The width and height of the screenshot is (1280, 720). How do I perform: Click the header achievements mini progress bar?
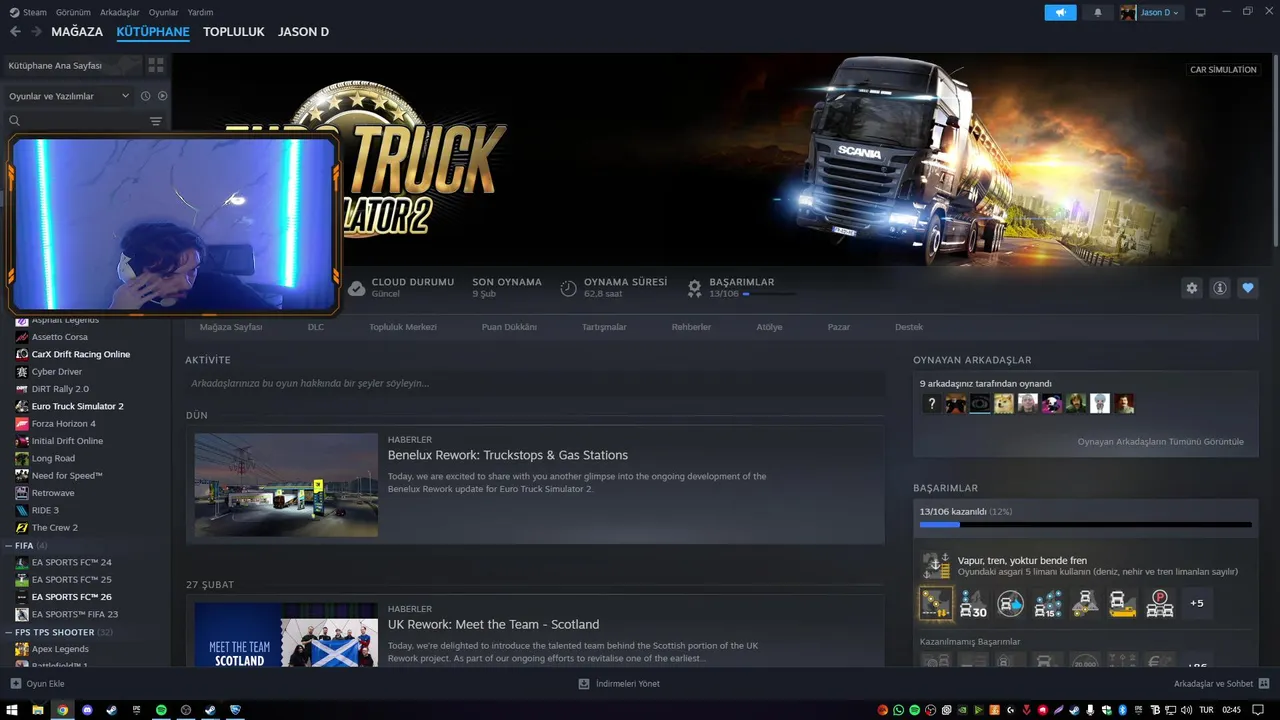[770, 294]
